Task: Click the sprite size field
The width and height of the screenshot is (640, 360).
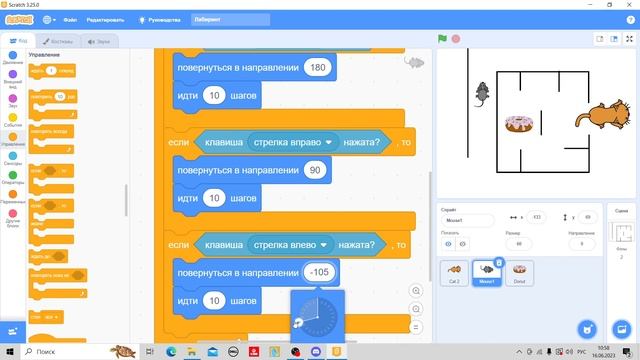Action: (519, 244)
